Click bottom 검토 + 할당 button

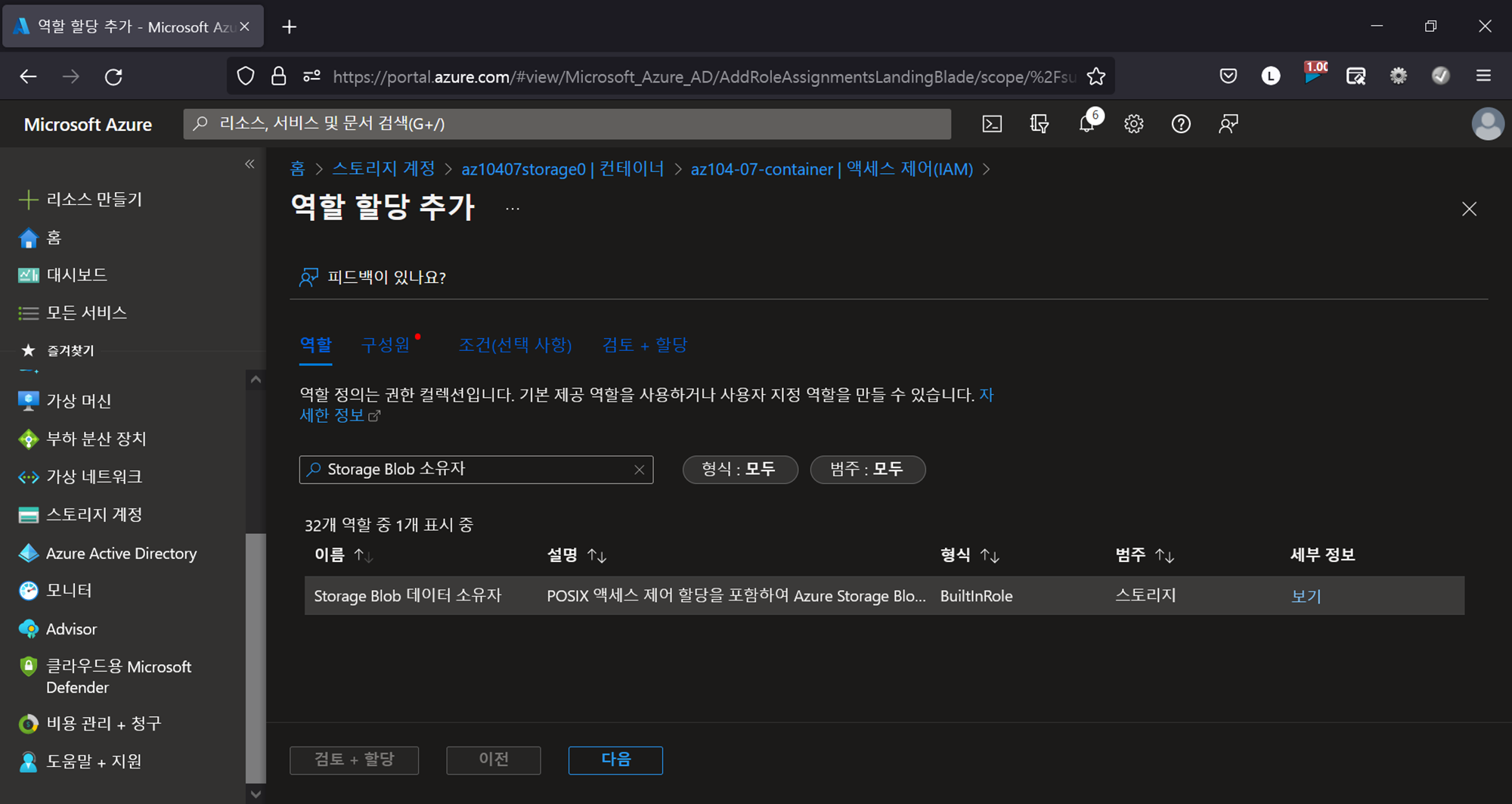(x=354, y=759)
